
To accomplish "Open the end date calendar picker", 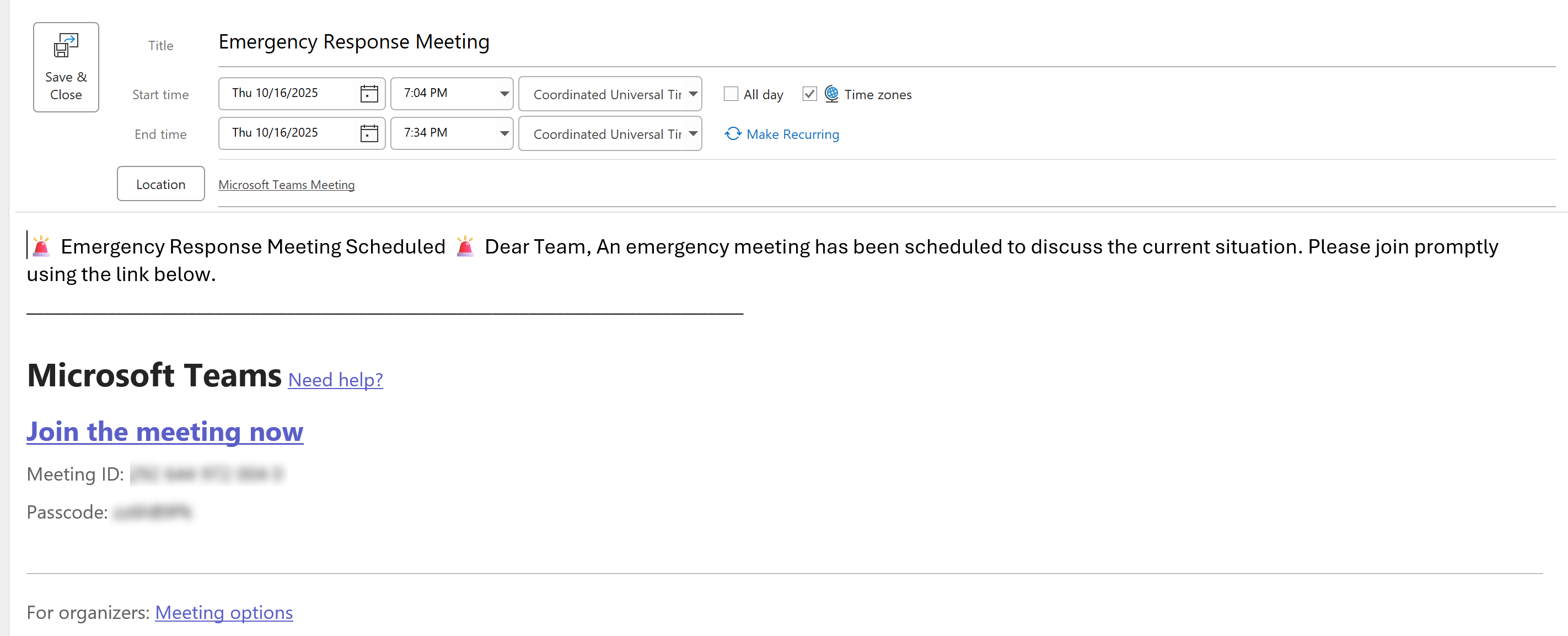I will (x=369, y=133).
